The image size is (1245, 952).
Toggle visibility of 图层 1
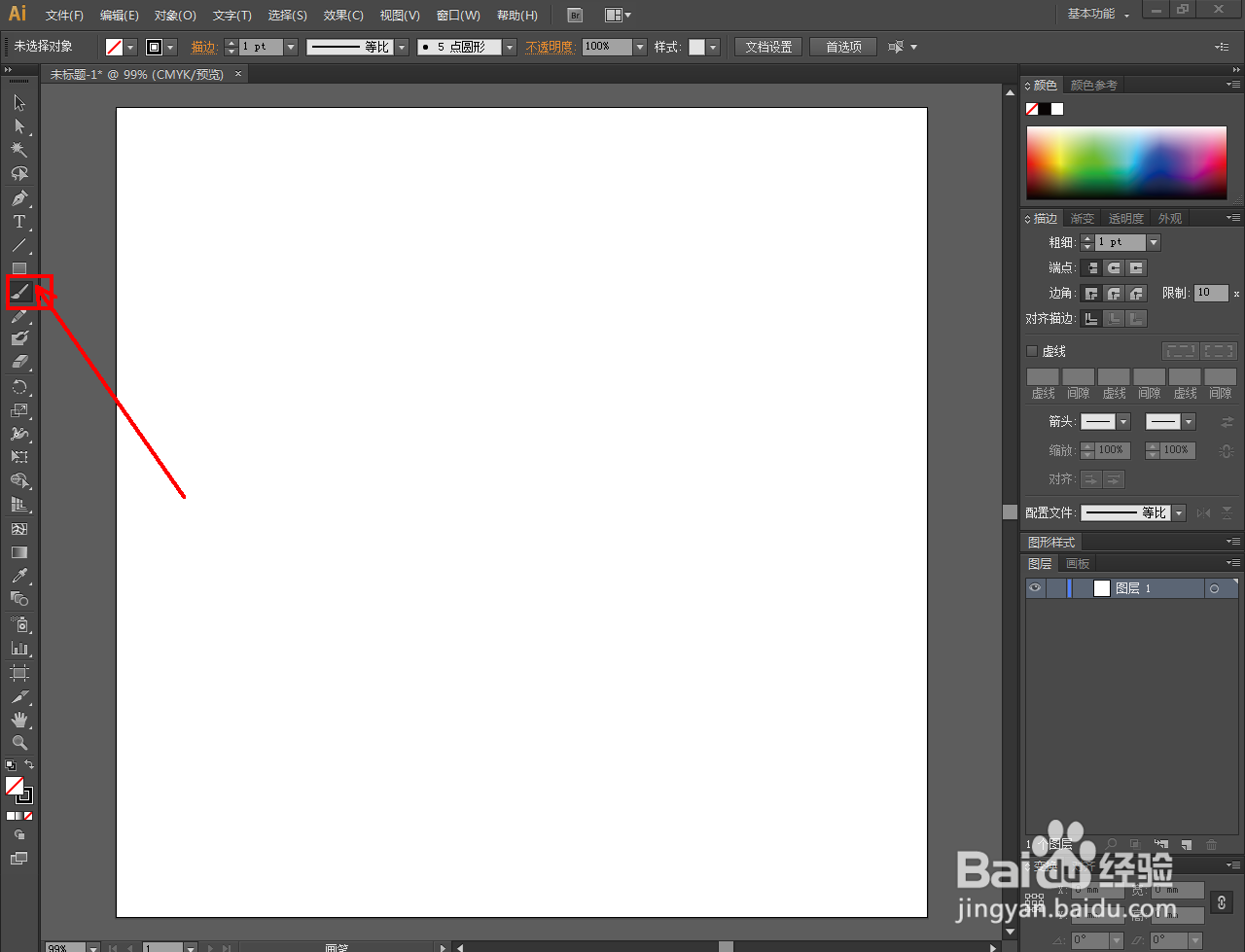click(1035, 588)
